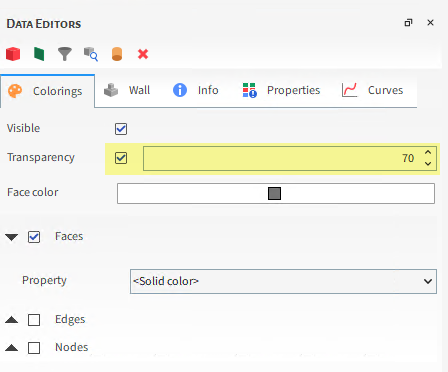The height and width of the screenshot is (372, 448).
Task: Close the Data Editors panel
Action: (430, 23)
